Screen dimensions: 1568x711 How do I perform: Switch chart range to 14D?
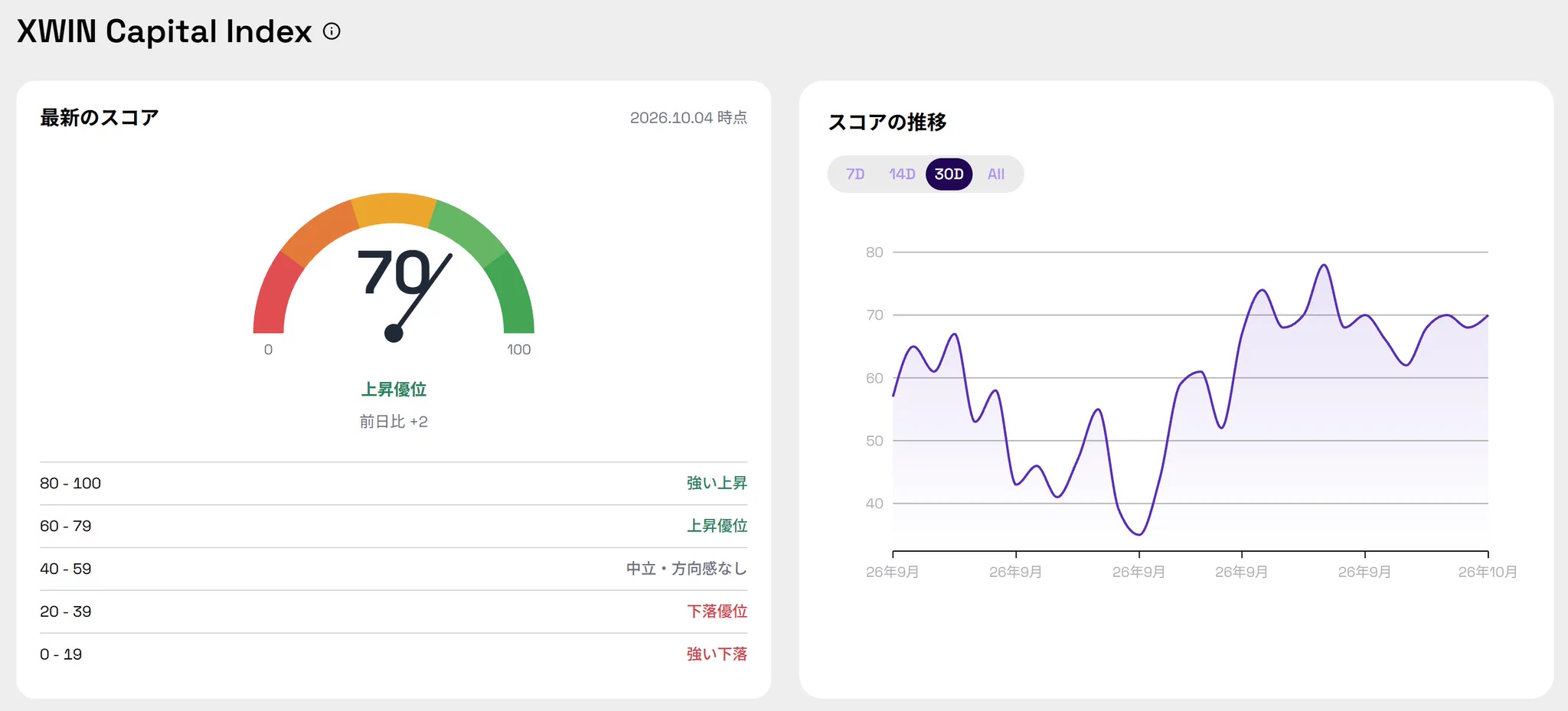[902, 174]
